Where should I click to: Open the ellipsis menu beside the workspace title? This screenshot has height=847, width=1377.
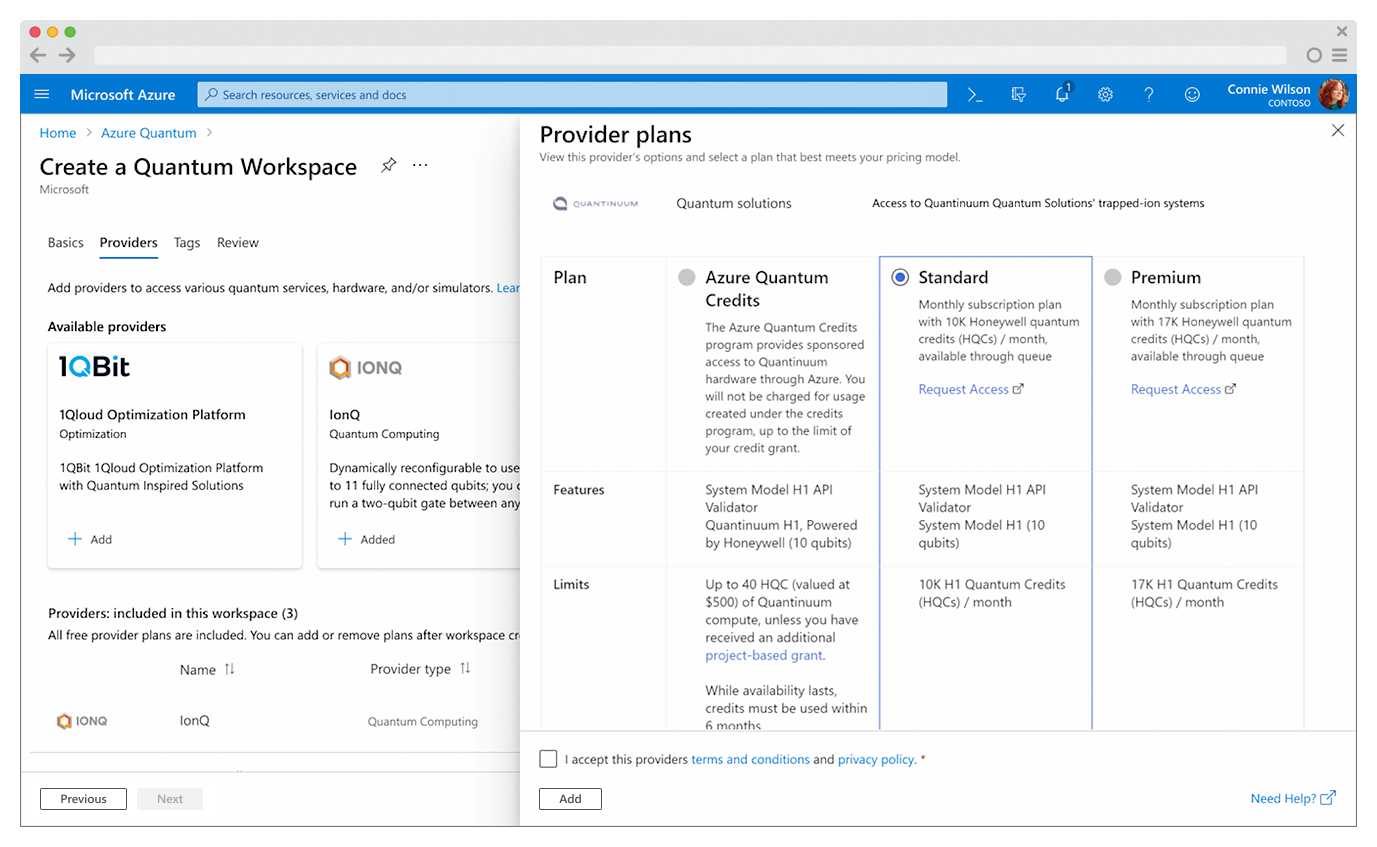419,166
